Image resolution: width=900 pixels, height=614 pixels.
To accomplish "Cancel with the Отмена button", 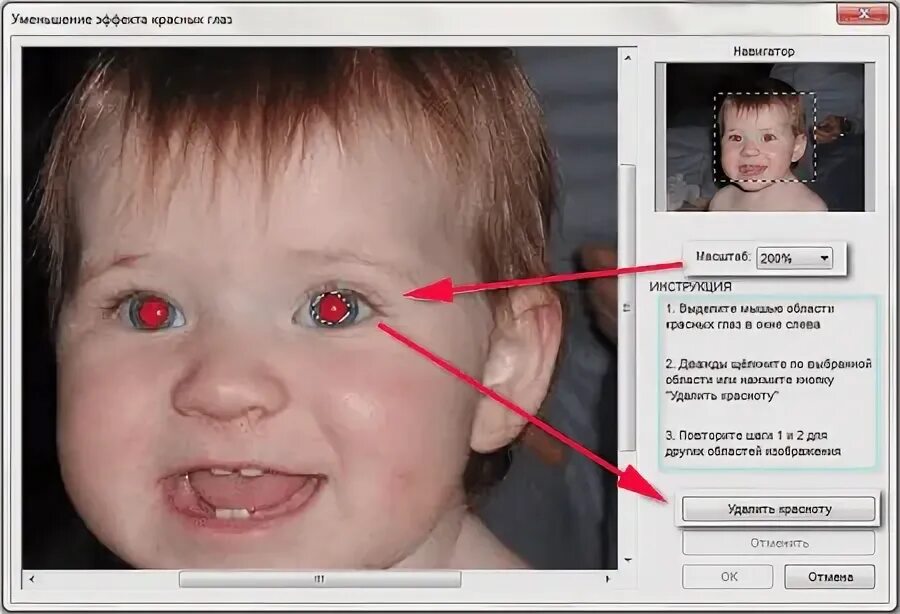I will point(830,576).
